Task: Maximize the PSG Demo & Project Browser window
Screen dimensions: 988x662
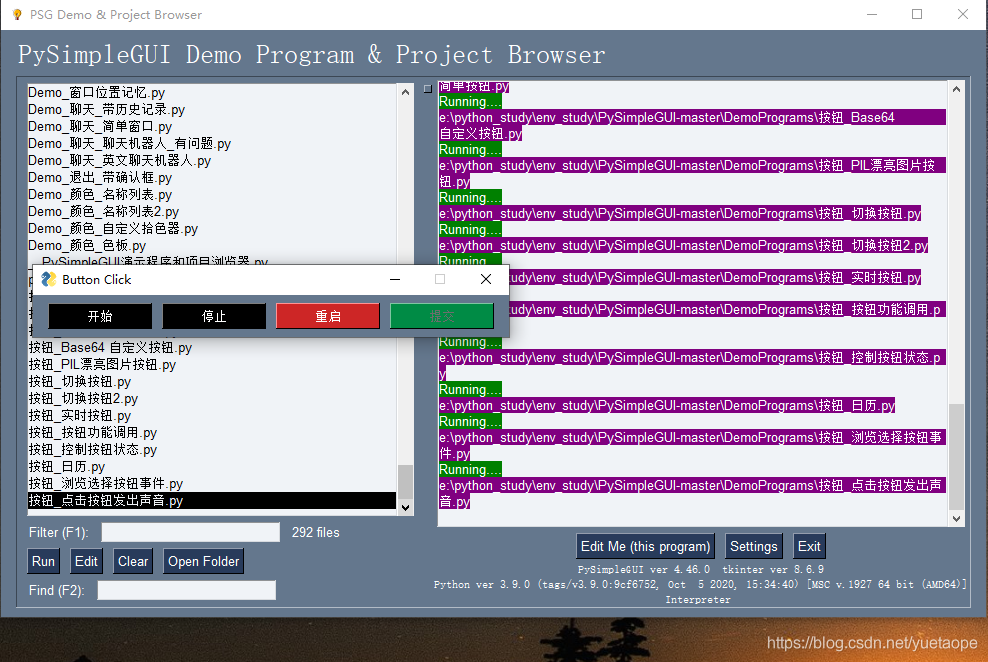Action: tap(917, 14)
